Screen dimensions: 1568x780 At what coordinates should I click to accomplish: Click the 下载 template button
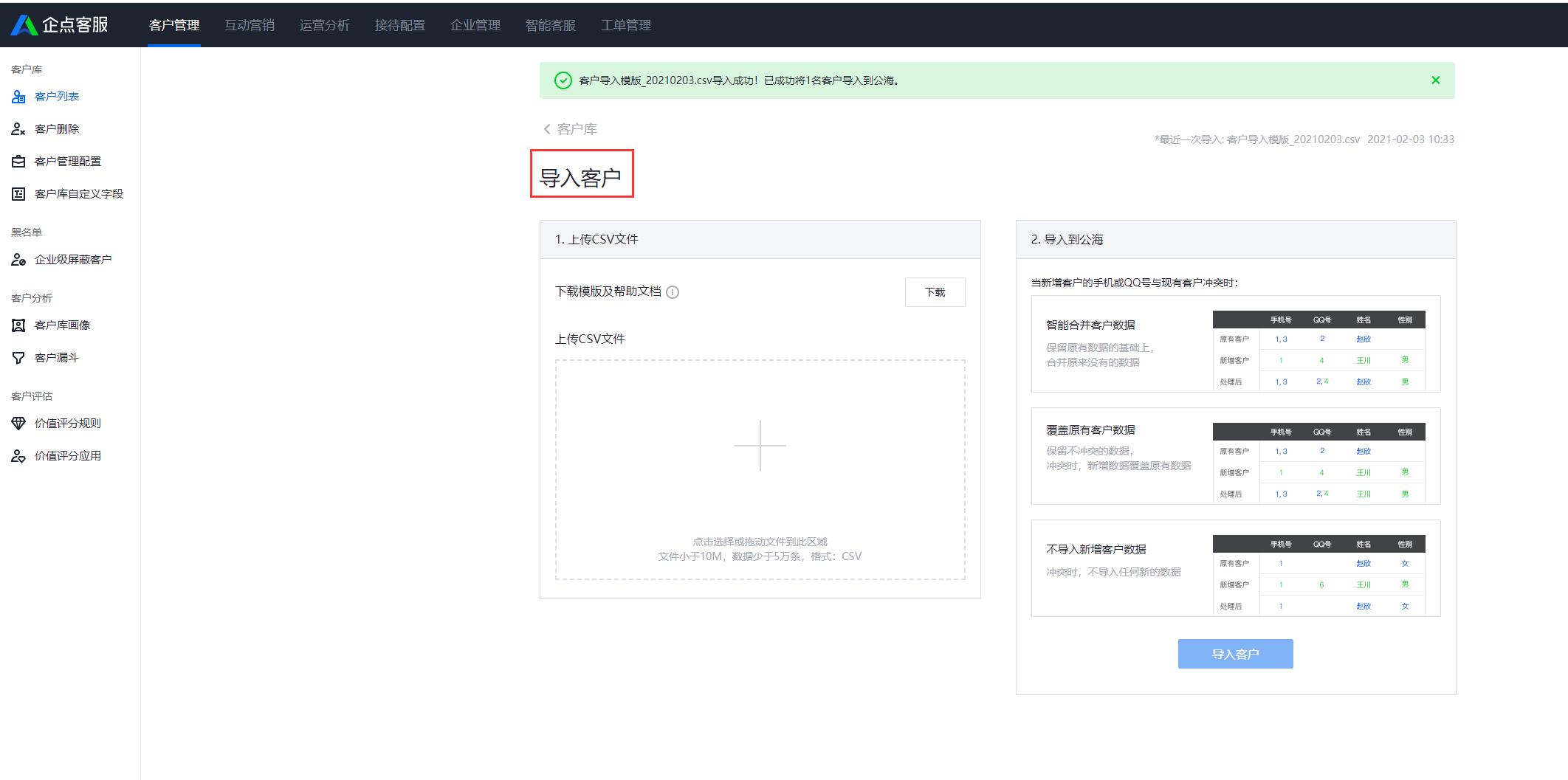(x=935, y=292)
